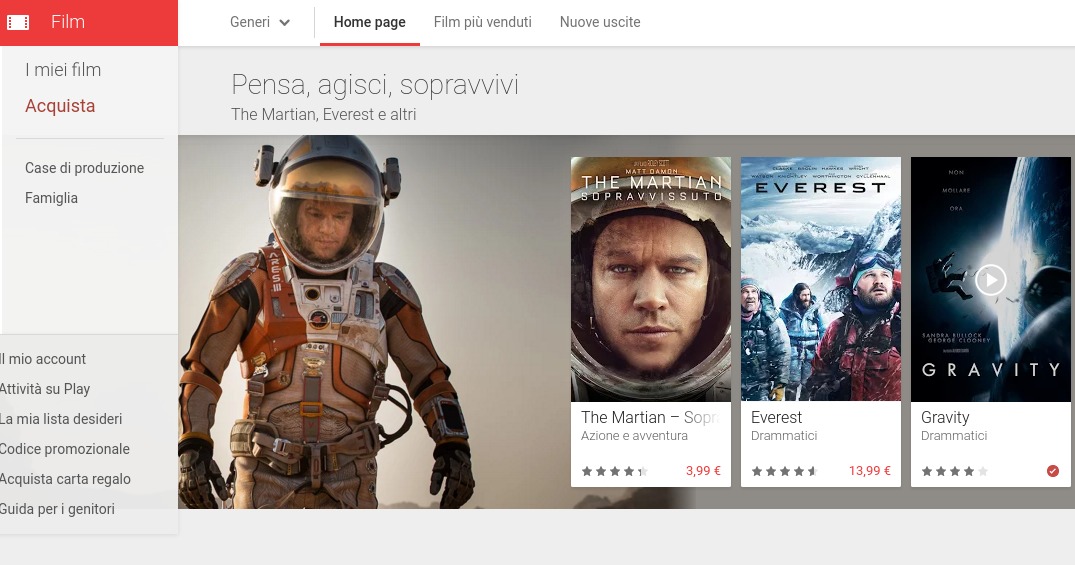Viewport: 1075px width, 565px height.
Task: Click Drammatici genre under Gravity
Action: [954, 436]
